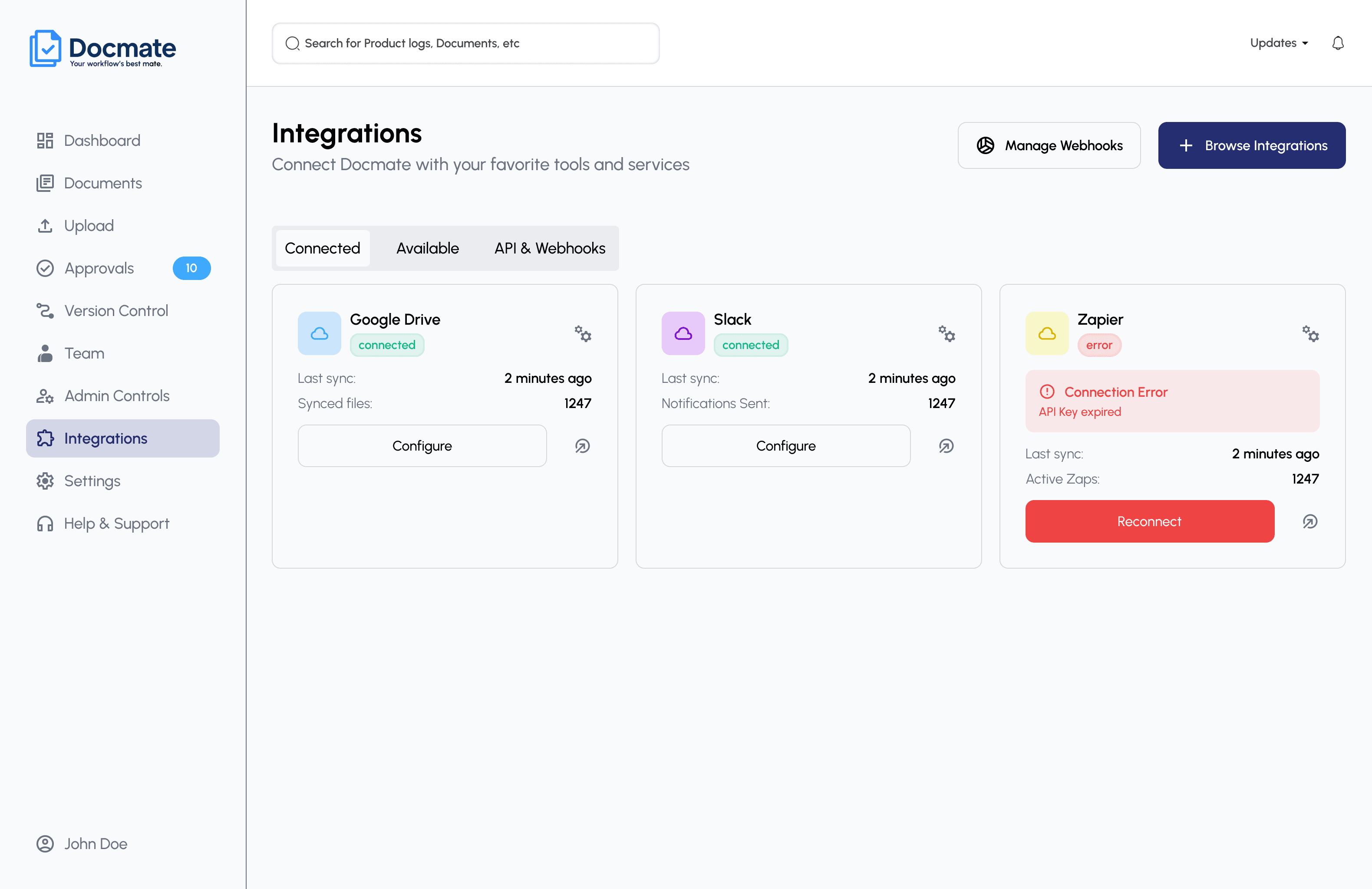This screenshot has height=889, width=1372.
Task: Click Slack open-external arrow icon
Action: click(947, 446)
